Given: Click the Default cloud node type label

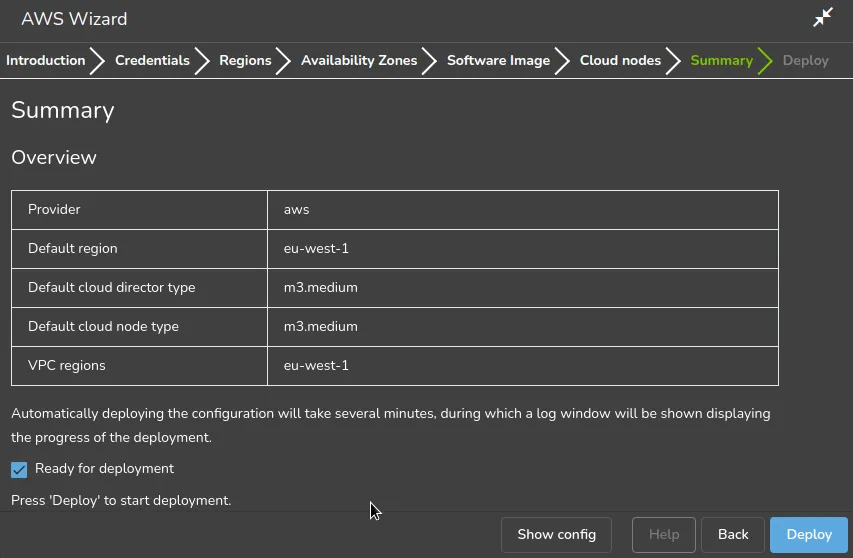Looking at the screenshot, I should pos(103,327).
